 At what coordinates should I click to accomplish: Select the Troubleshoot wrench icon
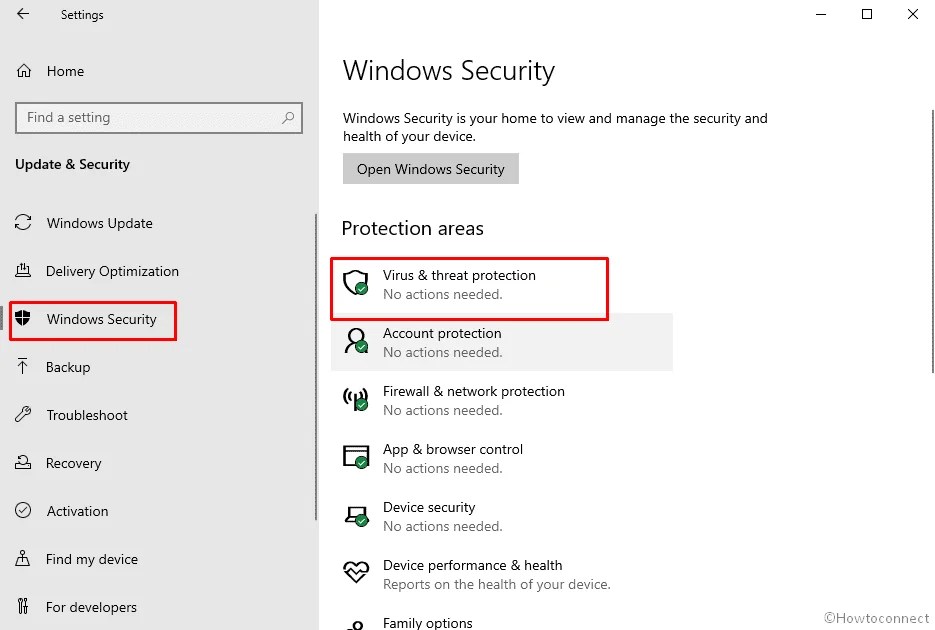pyautogui.click(x=23, y=415)
